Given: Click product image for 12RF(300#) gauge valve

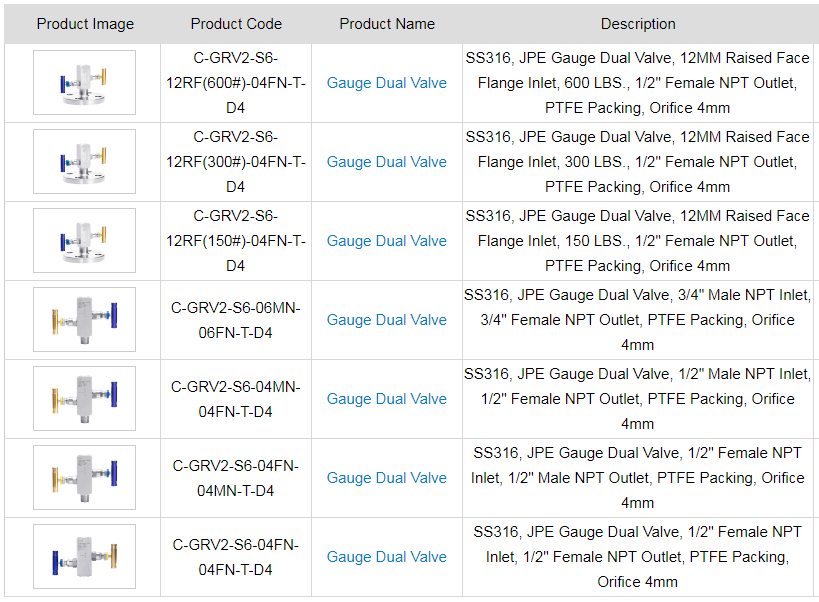Looking at the screenshot, I should (x=84, y=162).
